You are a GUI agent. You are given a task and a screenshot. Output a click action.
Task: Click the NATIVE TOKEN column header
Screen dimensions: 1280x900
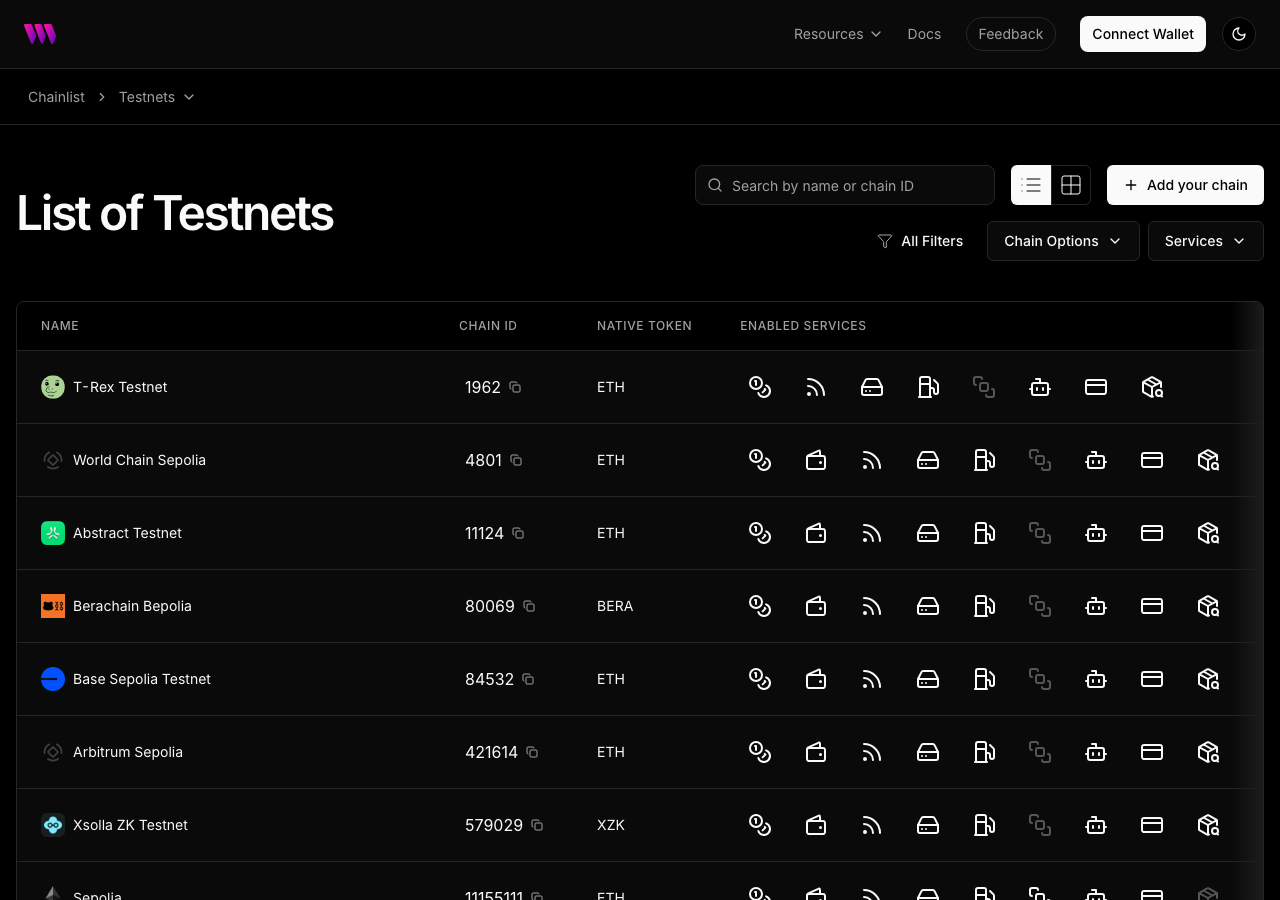pos(644,326)
